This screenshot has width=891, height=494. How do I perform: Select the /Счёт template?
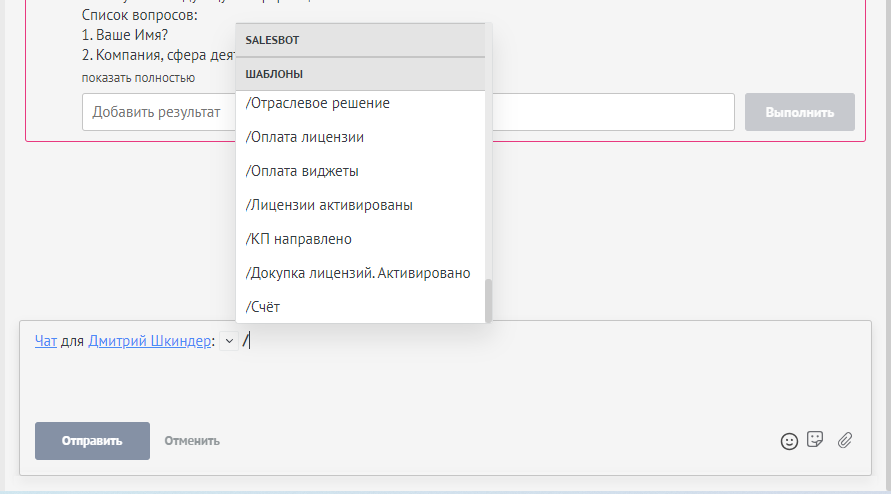(262, 307)
